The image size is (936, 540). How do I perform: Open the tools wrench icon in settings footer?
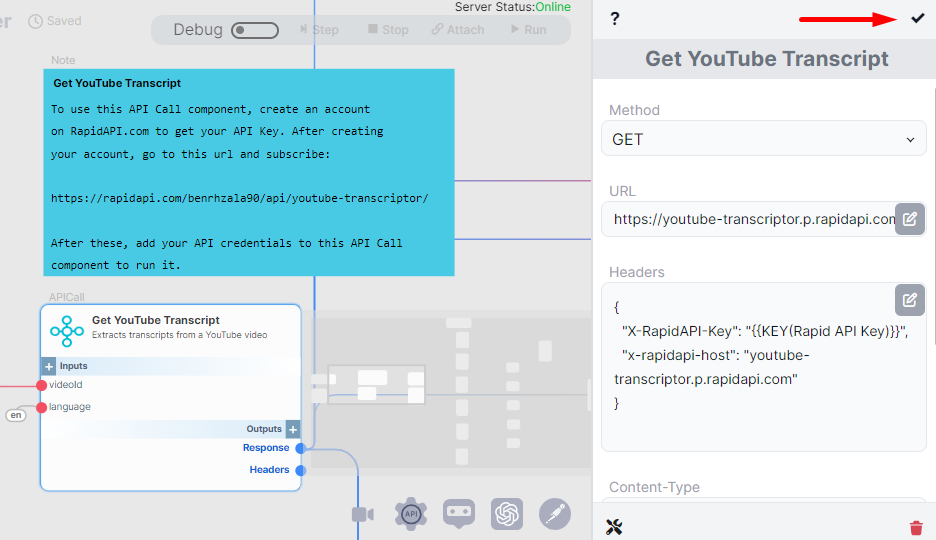coord(614,527)
